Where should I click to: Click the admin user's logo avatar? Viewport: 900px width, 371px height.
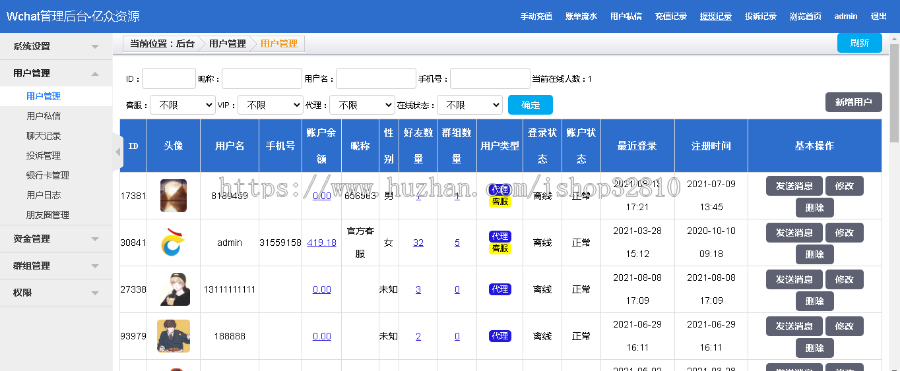click(x=173, y=242)
